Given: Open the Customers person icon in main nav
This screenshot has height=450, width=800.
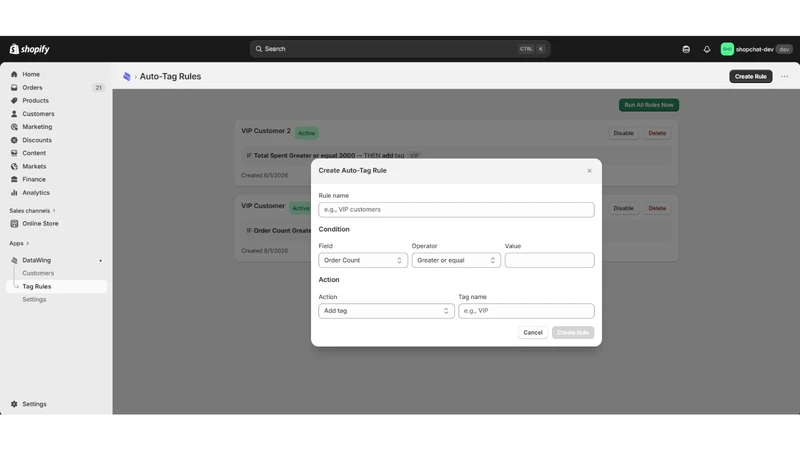Looking at the screenshot, I should [14, 114].
